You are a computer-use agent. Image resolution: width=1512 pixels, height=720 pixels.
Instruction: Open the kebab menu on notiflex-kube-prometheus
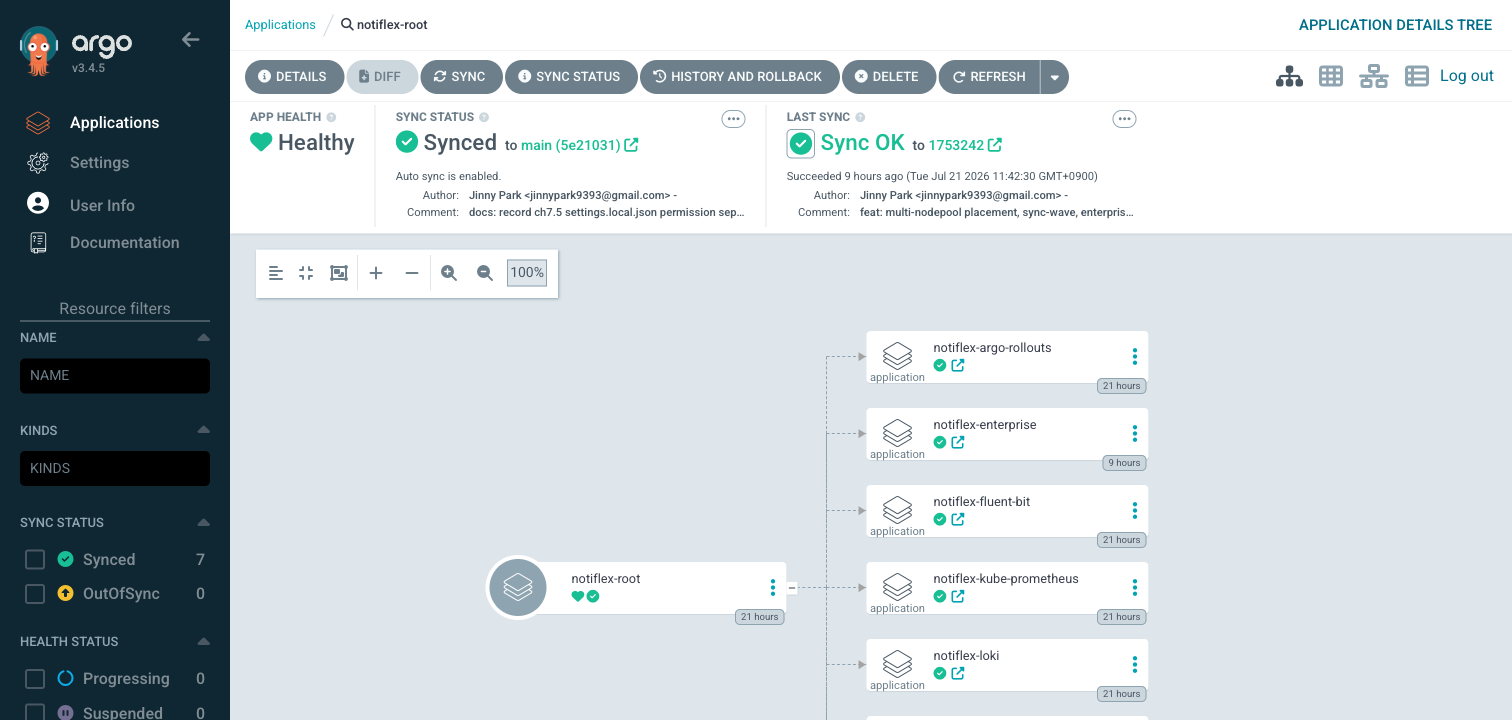point(1135,587)
